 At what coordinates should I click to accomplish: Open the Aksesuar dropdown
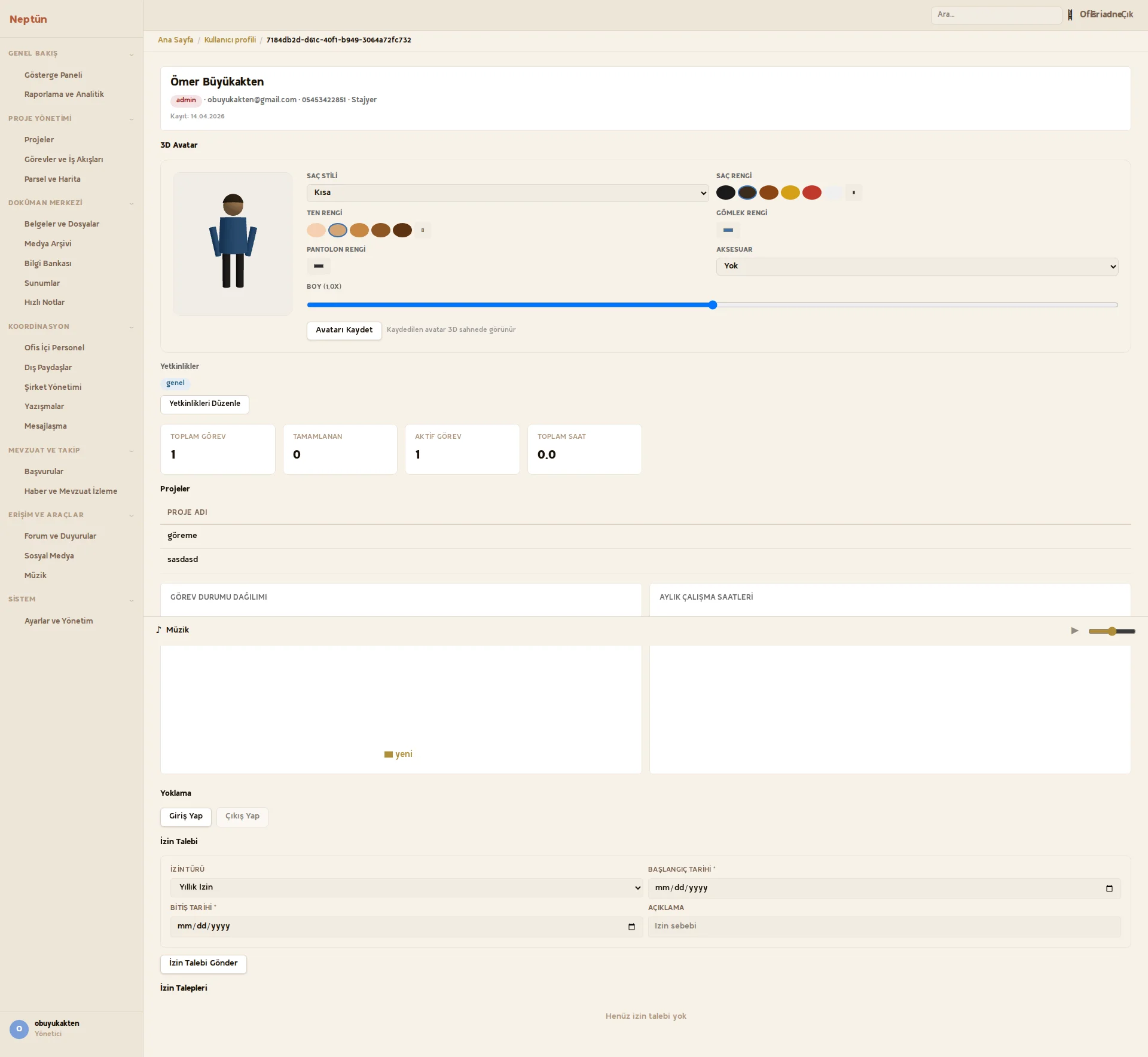917,266
